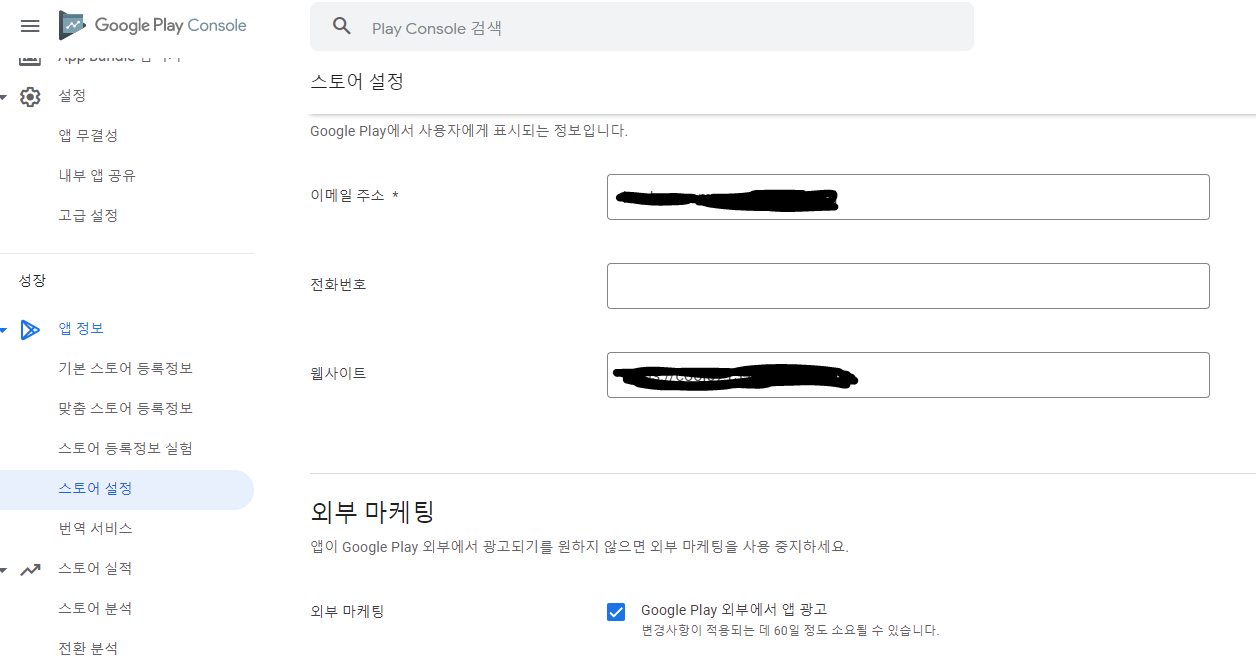Select 스토어 등록정보 실험 menu item
1256x664 pixels.
click(x=126, y=449)
